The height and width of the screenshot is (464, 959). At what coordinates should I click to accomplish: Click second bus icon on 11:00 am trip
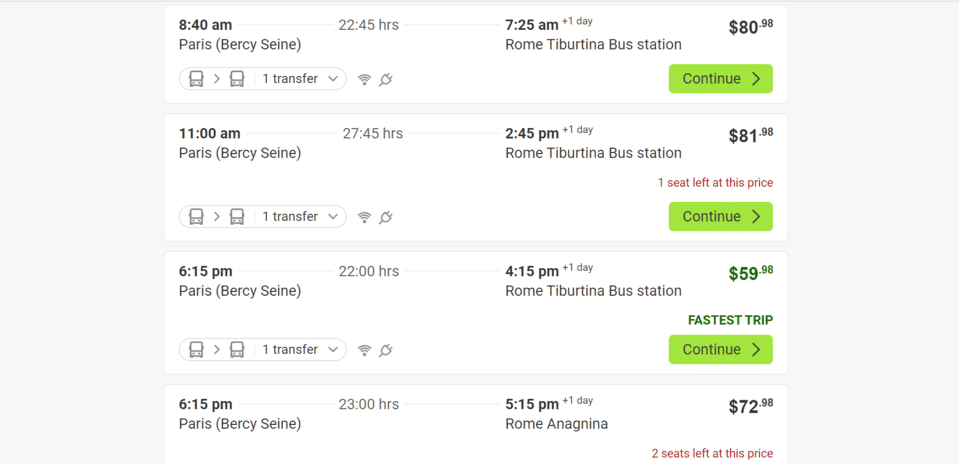coord(237,217)
